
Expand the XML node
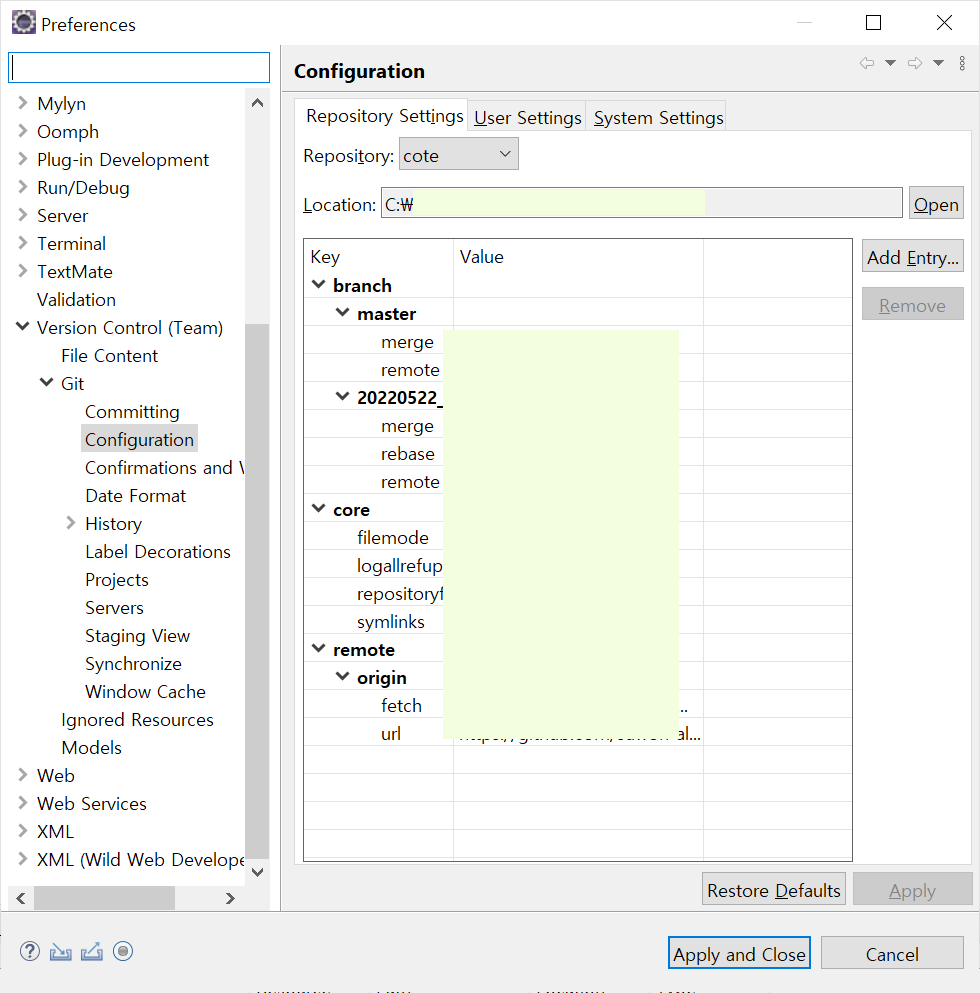coord(23,830)
